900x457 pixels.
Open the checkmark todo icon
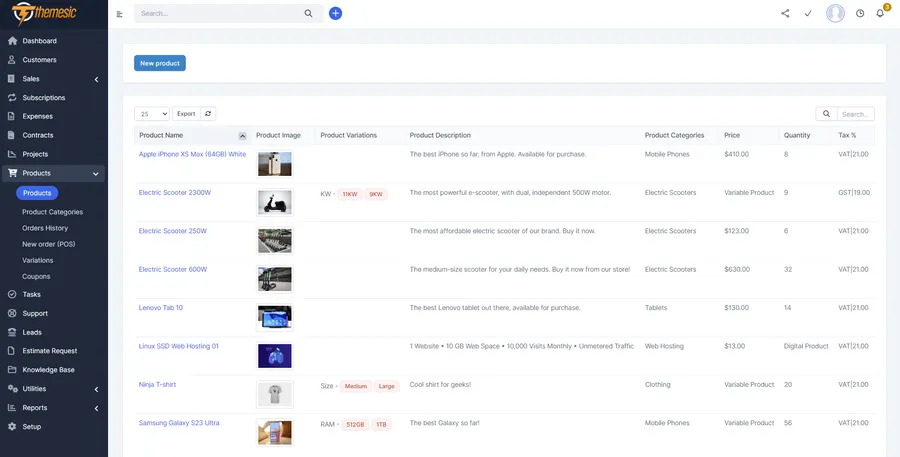(808, 13)
